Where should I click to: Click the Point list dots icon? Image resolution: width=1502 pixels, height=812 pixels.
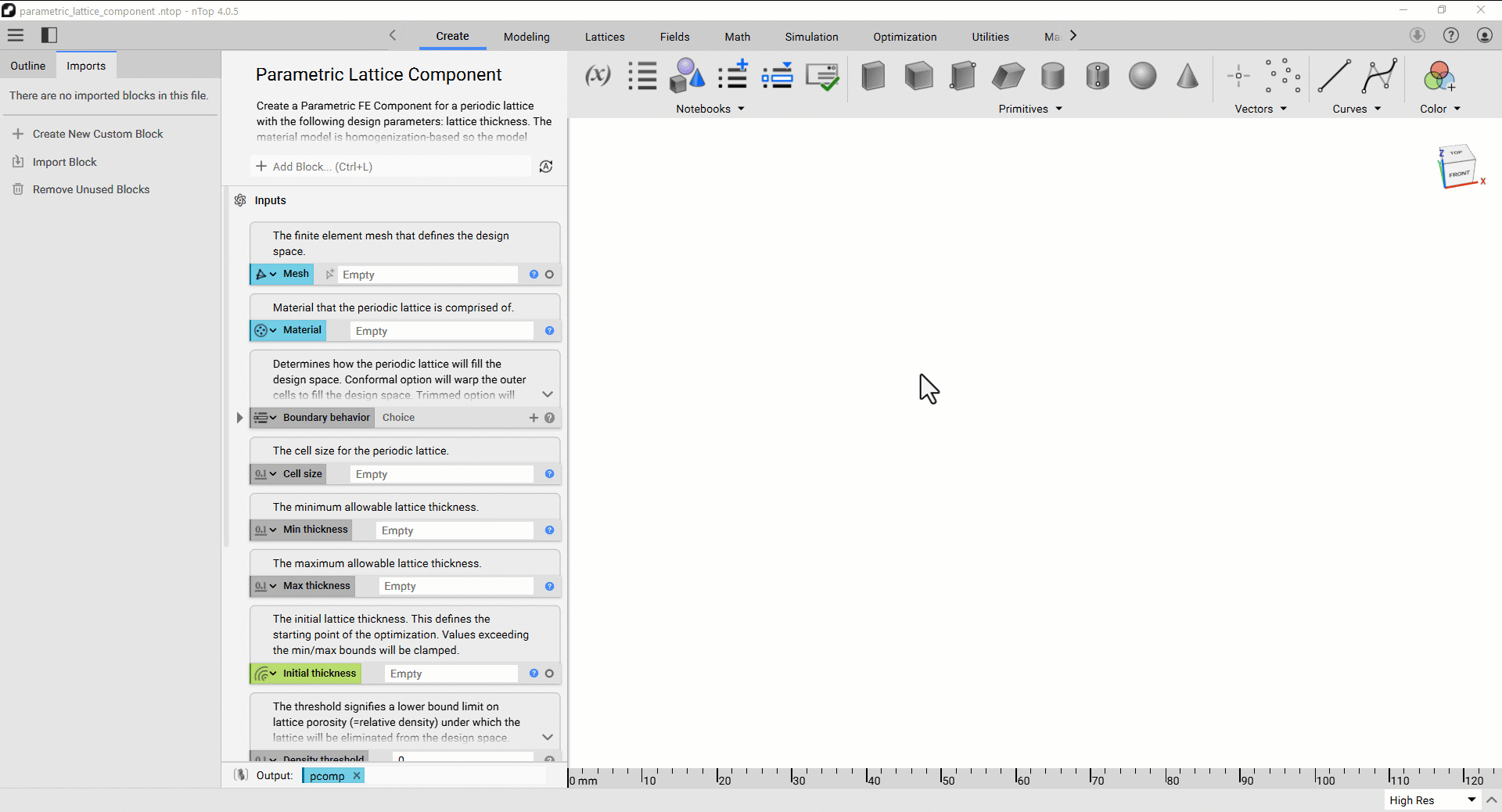1283,76
